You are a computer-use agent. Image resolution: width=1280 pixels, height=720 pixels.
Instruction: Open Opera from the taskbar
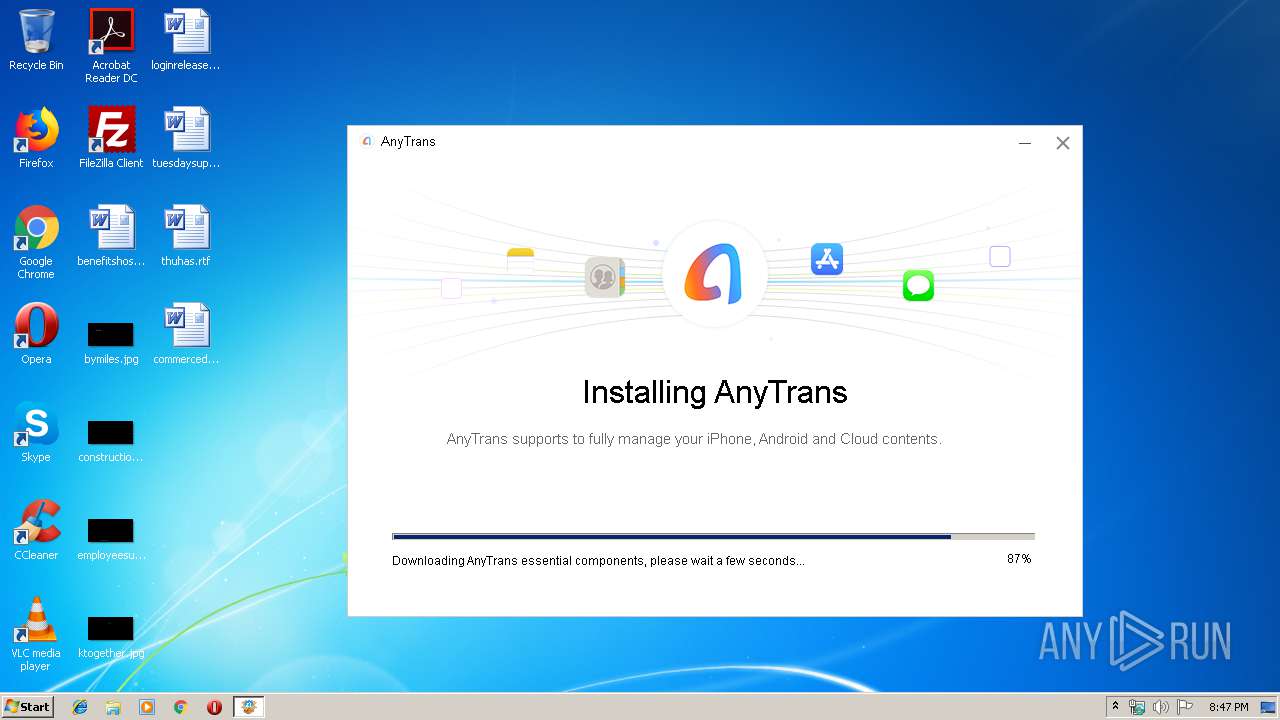214,707
